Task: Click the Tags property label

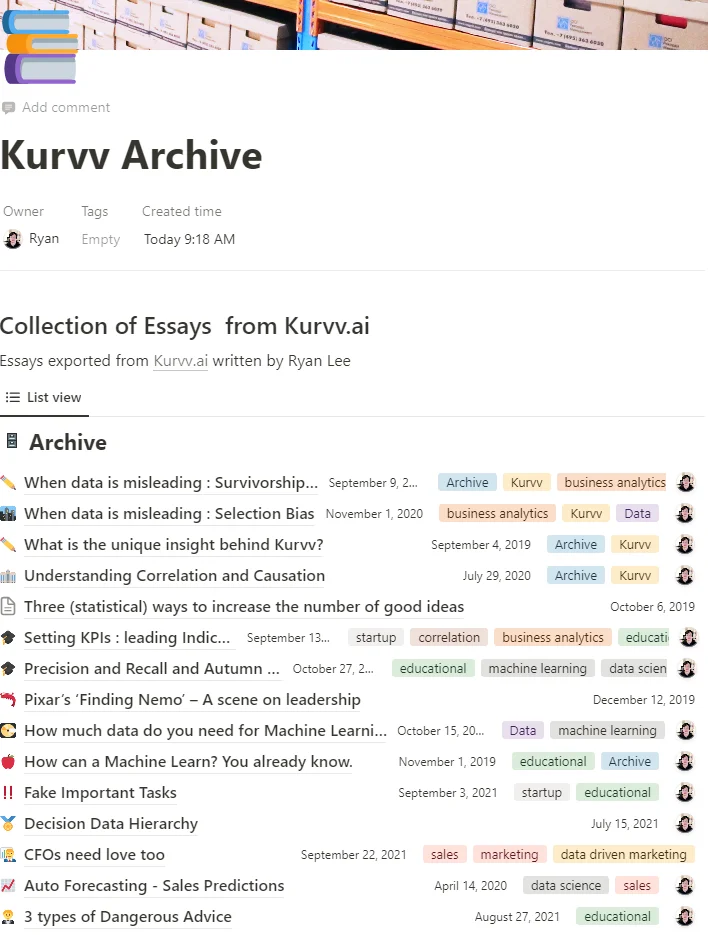Action: click(95, 212)
